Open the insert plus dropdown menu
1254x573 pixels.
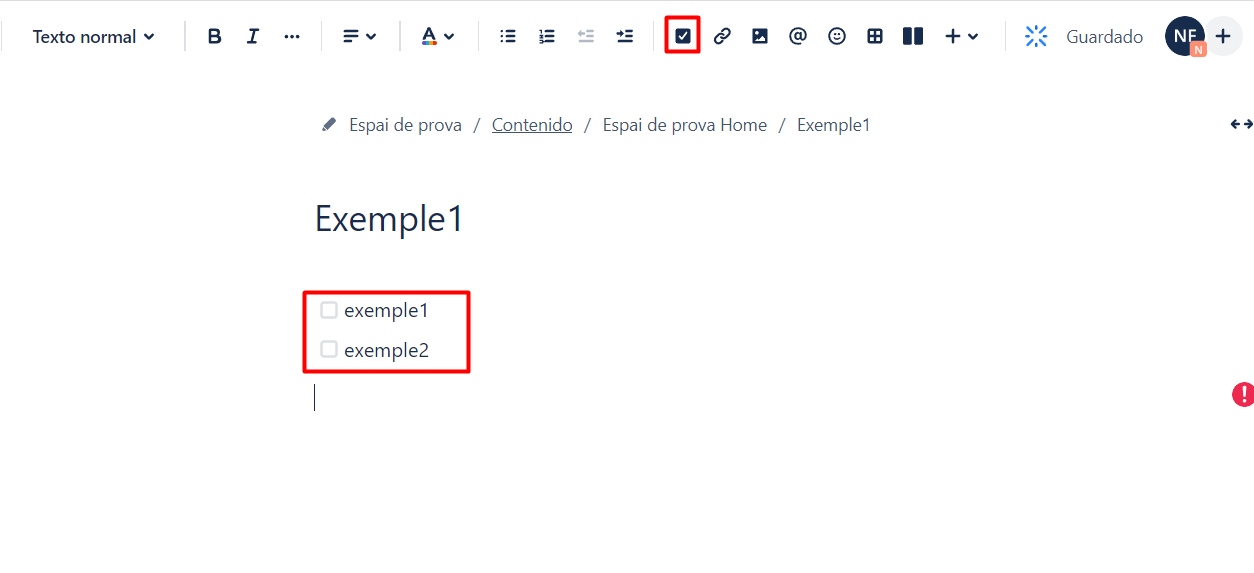point(962,36)
